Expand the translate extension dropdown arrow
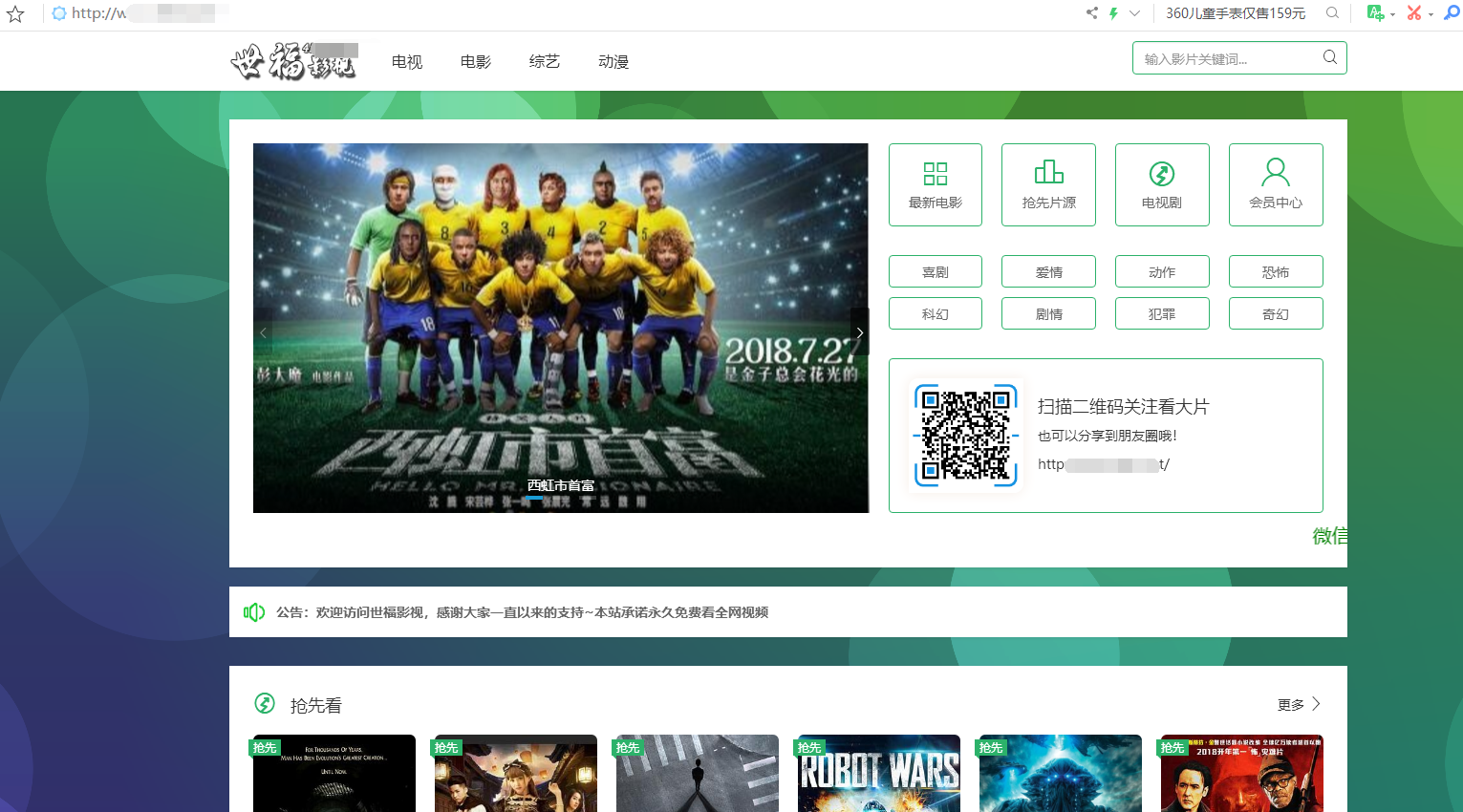This screenshot has height=812, width=1463. [1392, 14]
